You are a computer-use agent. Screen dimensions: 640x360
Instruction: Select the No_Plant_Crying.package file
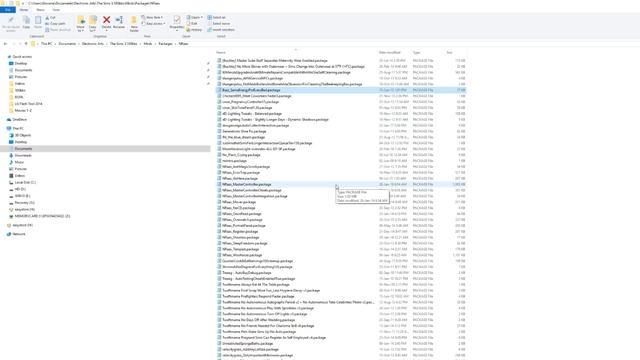[x=341, y=155]
